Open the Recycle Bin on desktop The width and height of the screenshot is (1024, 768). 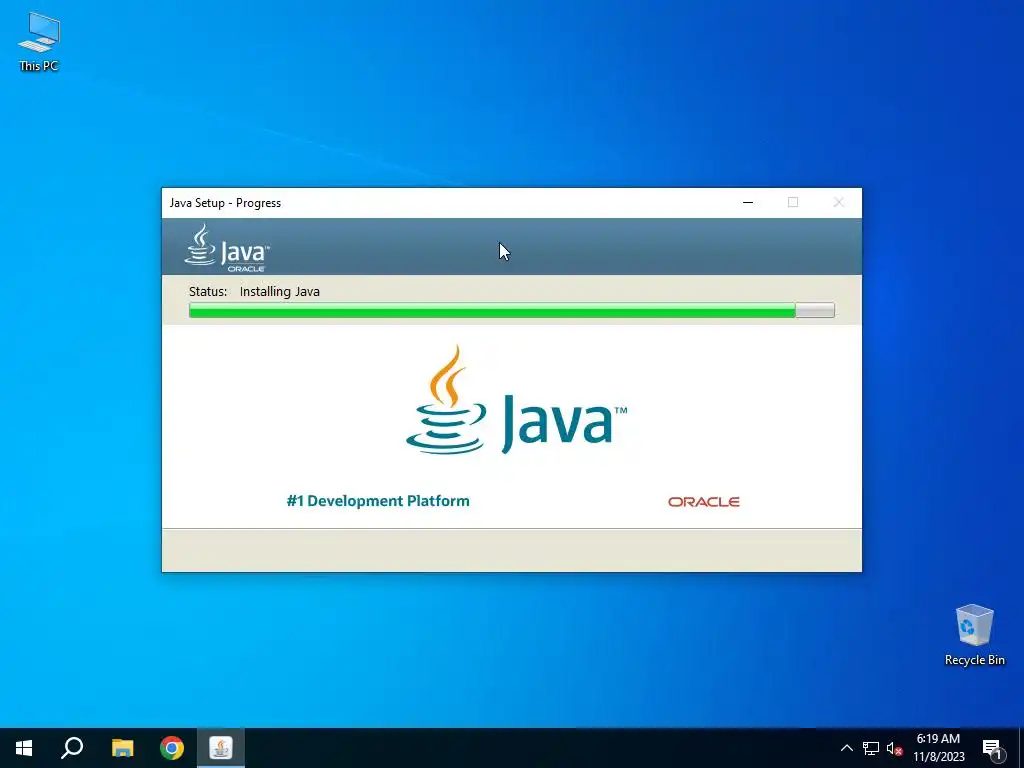974,635
